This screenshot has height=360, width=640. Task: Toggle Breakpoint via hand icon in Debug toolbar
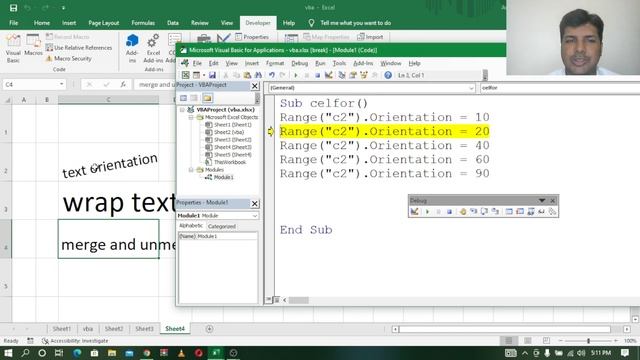463,211
